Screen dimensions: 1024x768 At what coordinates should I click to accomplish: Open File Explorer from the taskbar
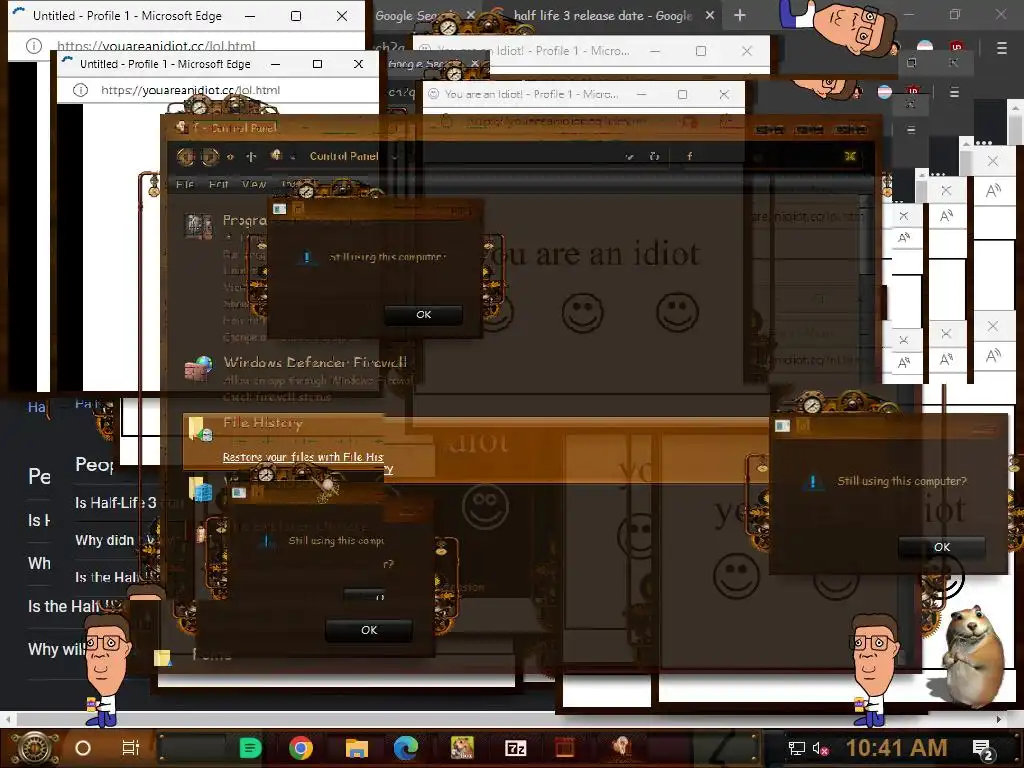tap(357, 748)
